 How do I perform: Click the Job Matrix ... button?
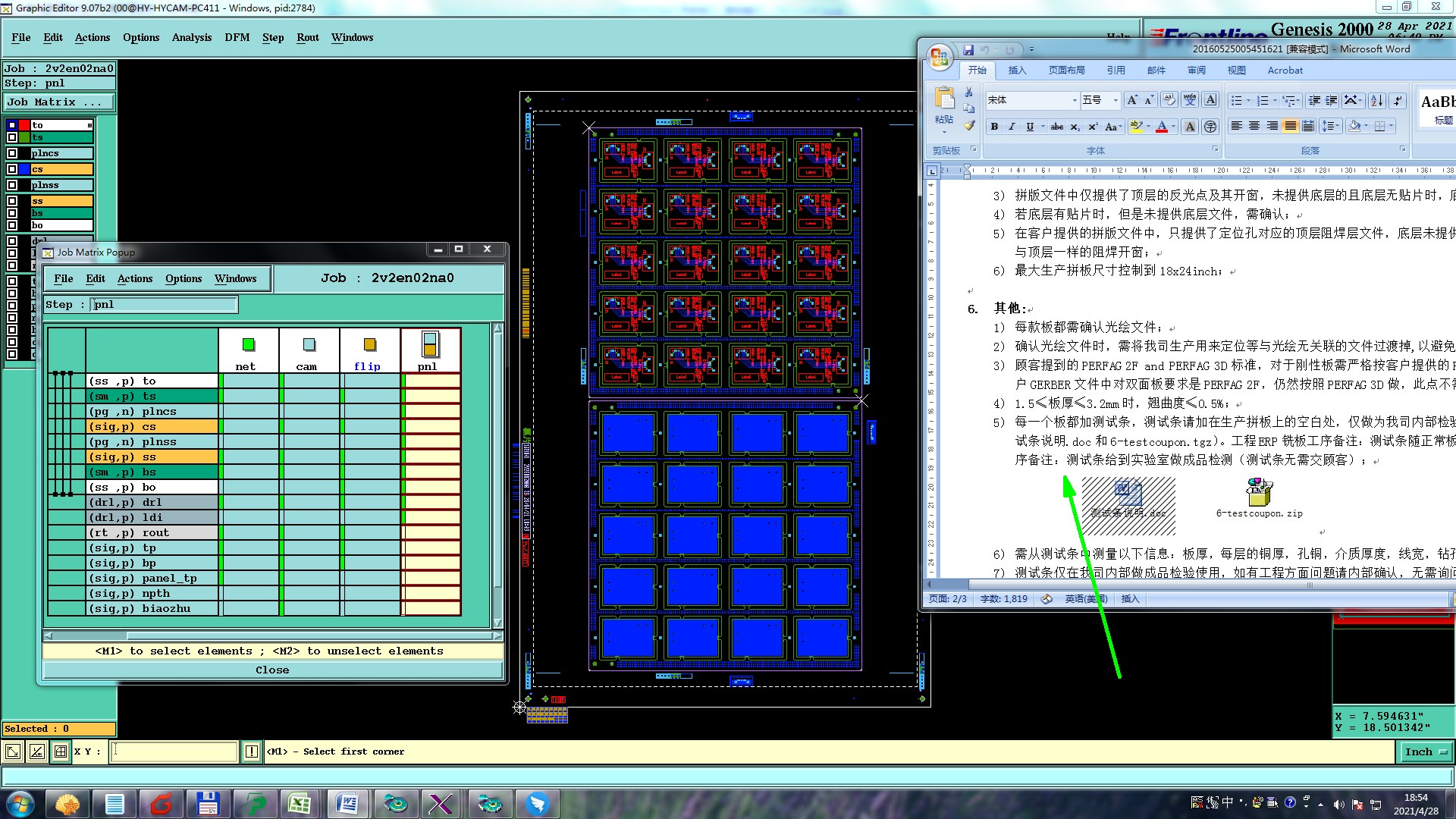pyautogui.click(x=59, y=102)
